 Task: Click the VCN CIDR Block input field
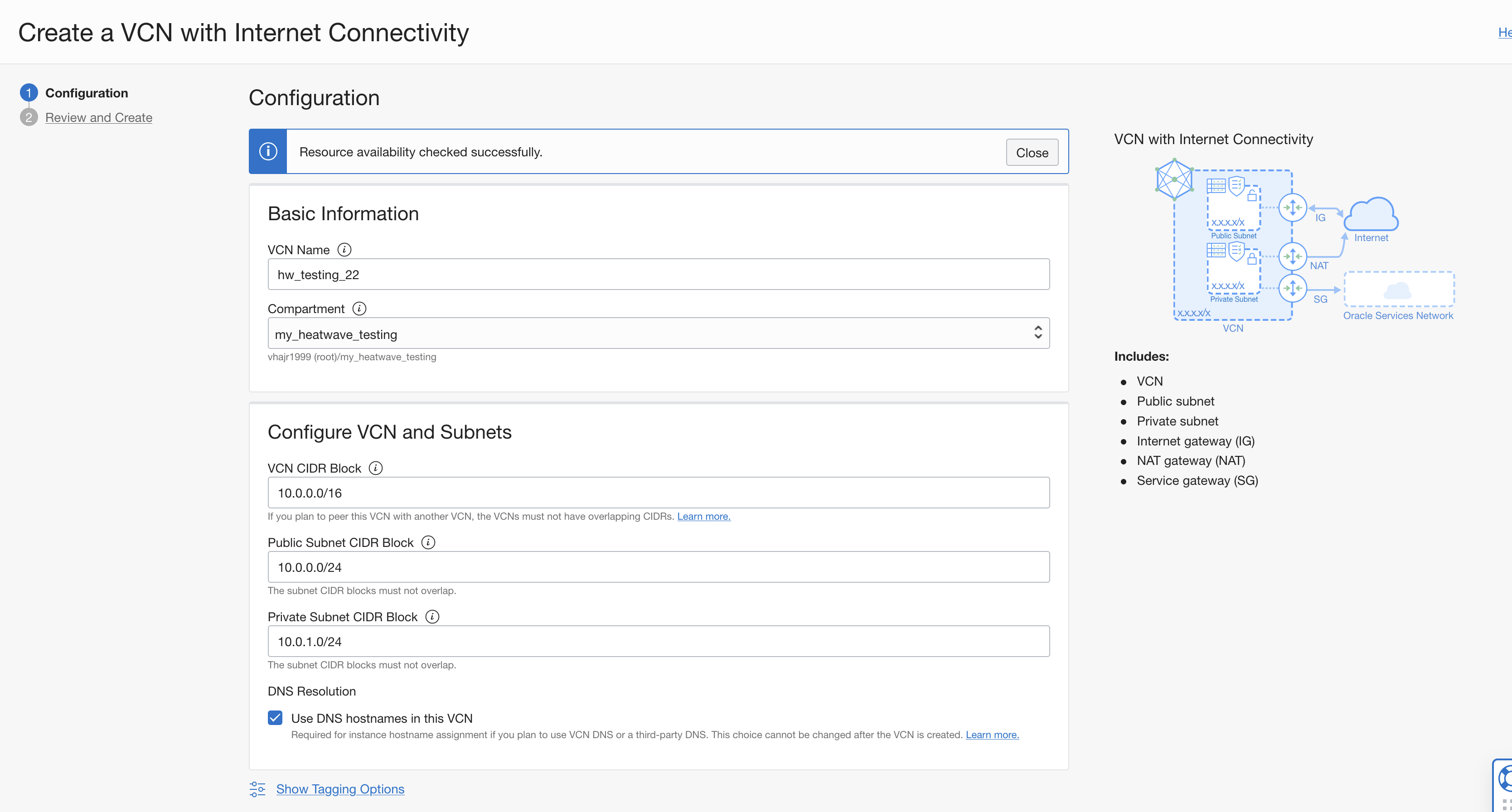point(658,493)
